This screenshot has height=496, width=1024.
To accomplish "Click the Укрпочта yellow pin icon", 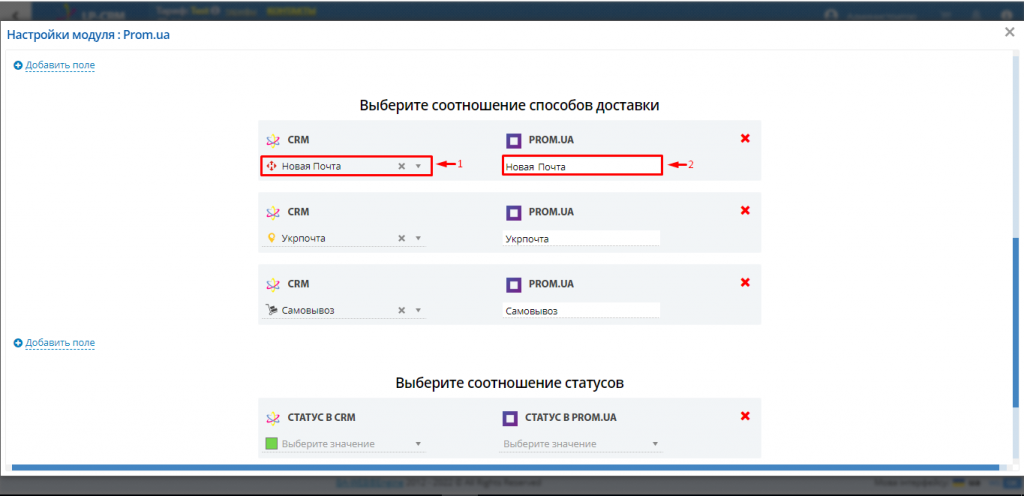I will click(272, 238).
